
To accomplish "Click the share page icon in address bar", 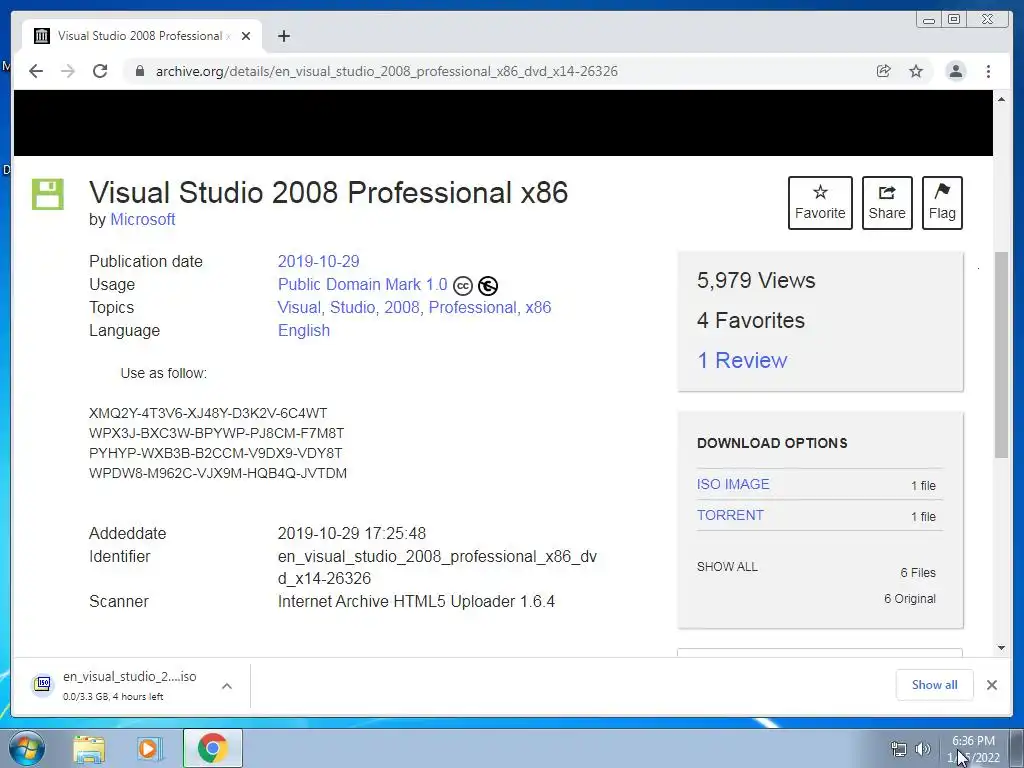I will (884, 71).
